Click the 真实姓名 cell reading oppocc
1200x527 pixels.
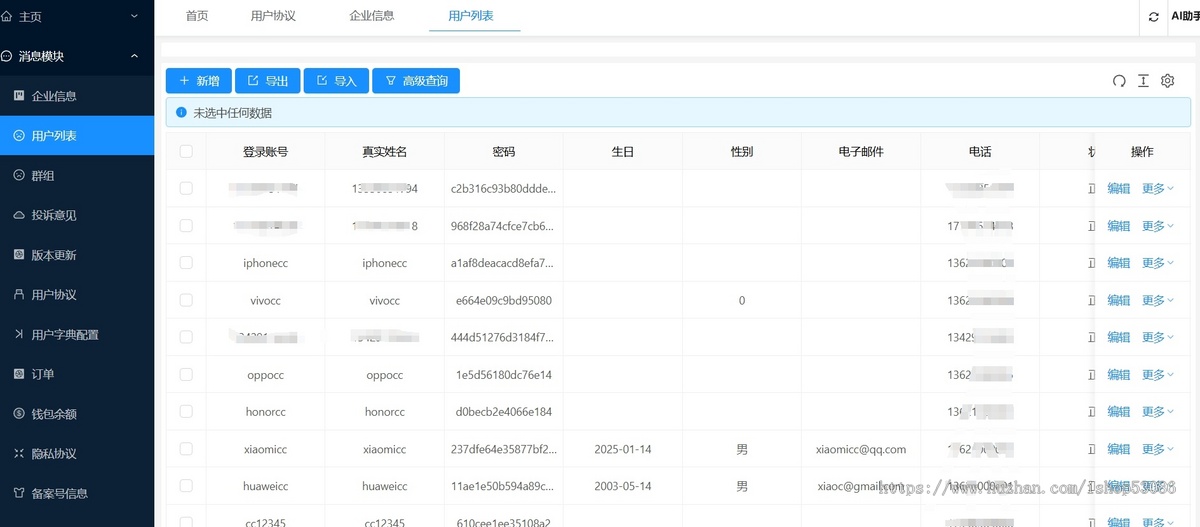pyautogui.click(x=385, y=375)
